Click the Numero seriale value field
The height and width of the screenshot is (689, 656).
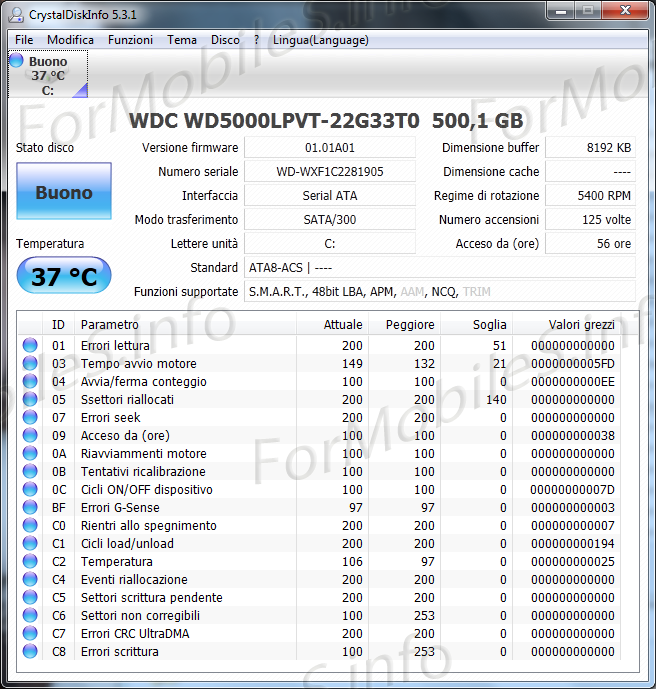click(x=329, y=172)
